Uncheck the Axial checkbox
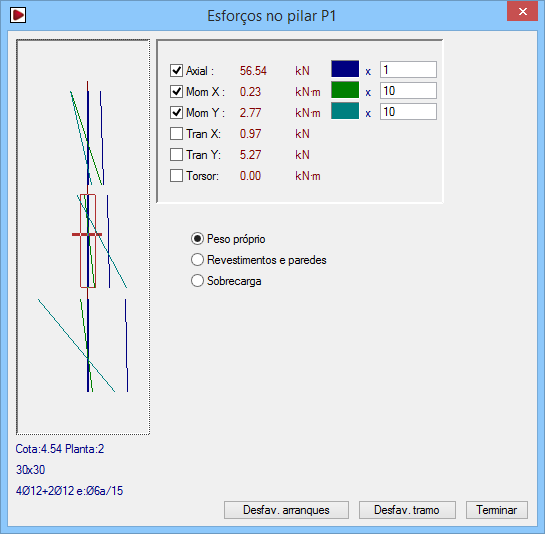The width and height of the screenshot is (545, 534). 177,71
